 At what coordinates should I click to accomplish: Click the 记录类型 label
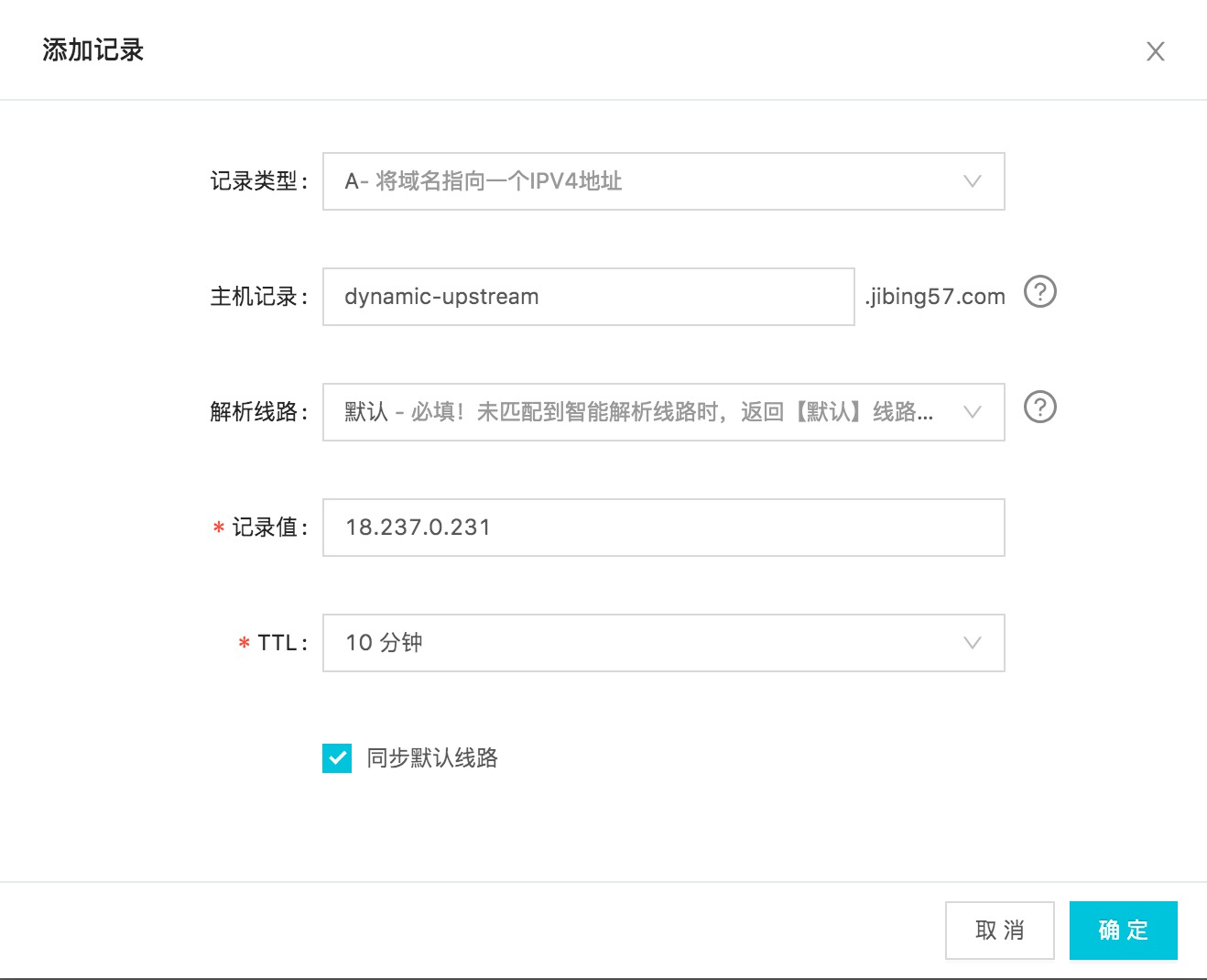[x=259, y=181]
